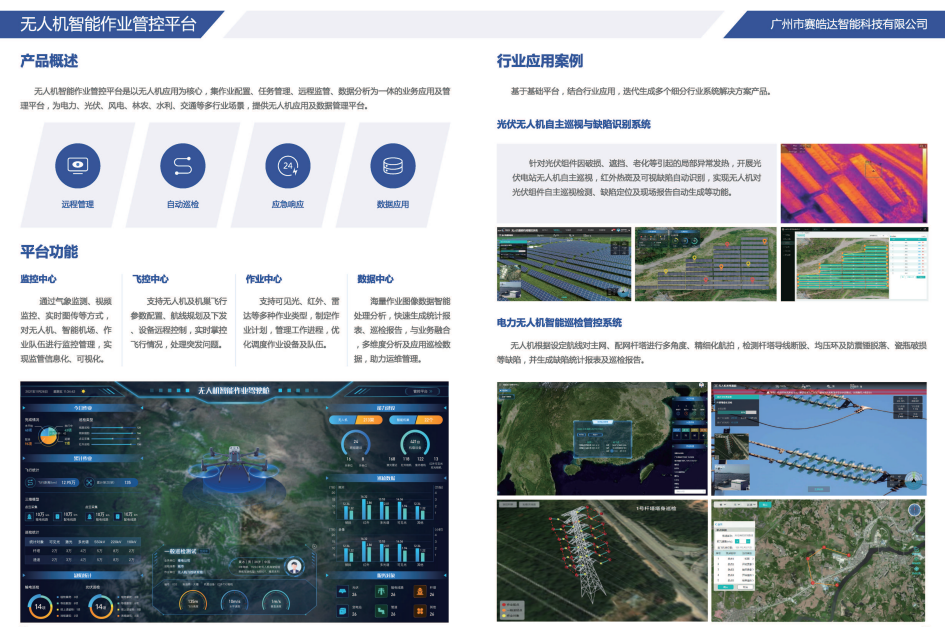Screen dimensions: 945x627
Task: Click the 远程管理 remote management icon
Action: [77, 165]
